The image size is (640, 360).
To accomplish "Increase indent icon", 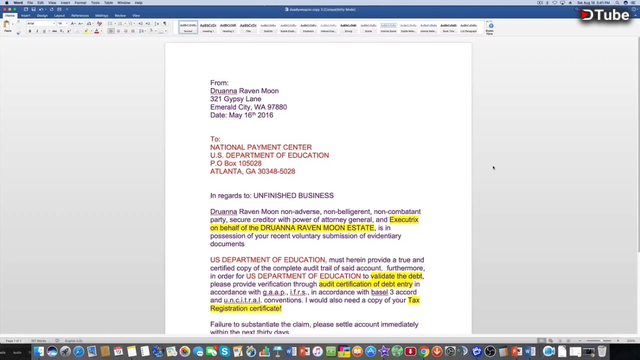I will pos(148,23).
